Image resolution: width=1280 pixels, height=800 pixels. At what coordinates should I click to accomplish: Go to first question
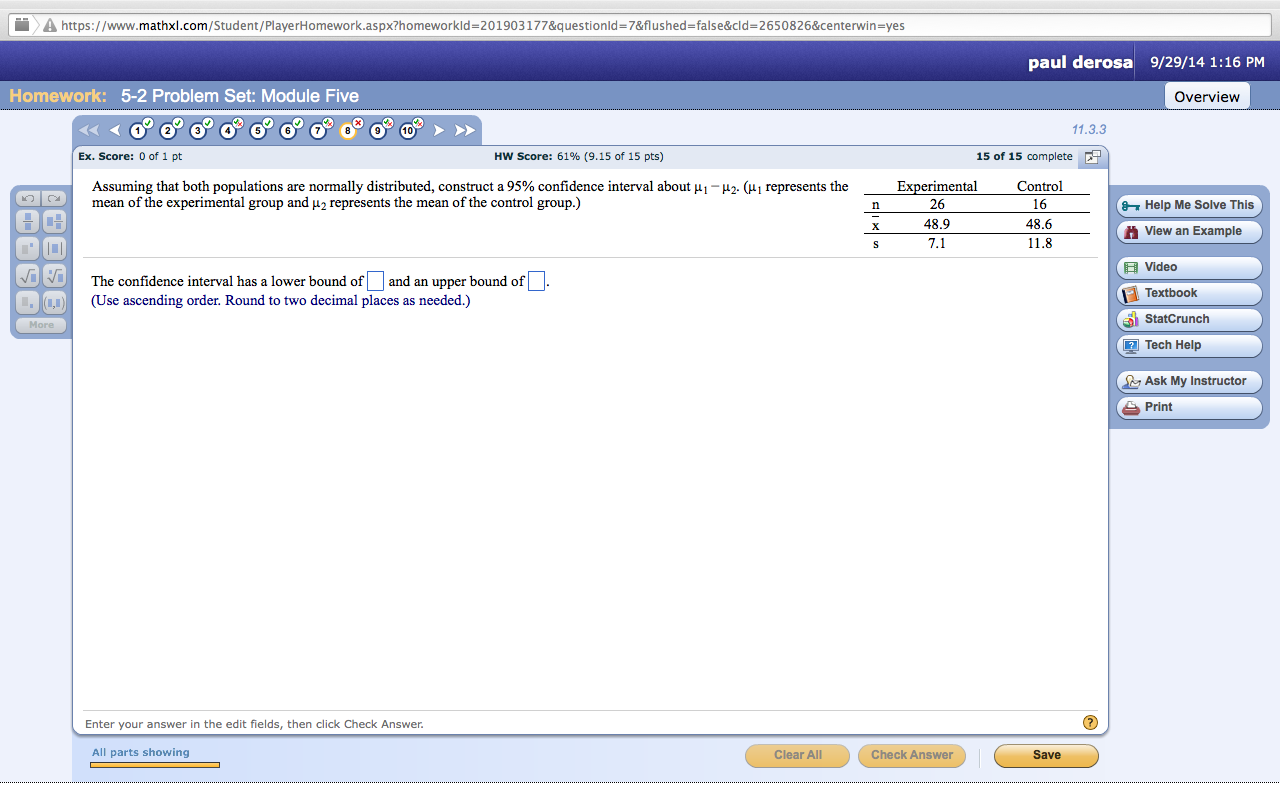(x=89, y=131)
